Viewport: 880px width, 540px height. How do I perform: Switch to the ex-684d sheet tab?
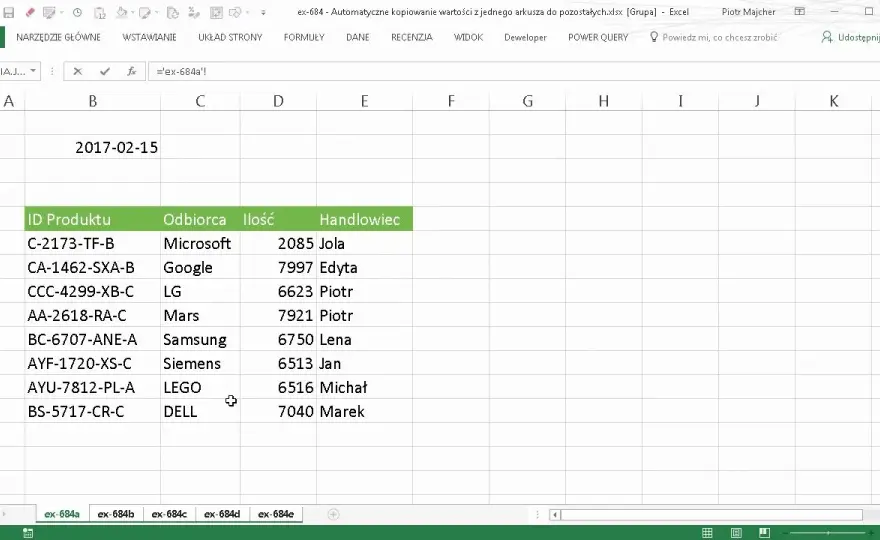click(x=222, y=514)
